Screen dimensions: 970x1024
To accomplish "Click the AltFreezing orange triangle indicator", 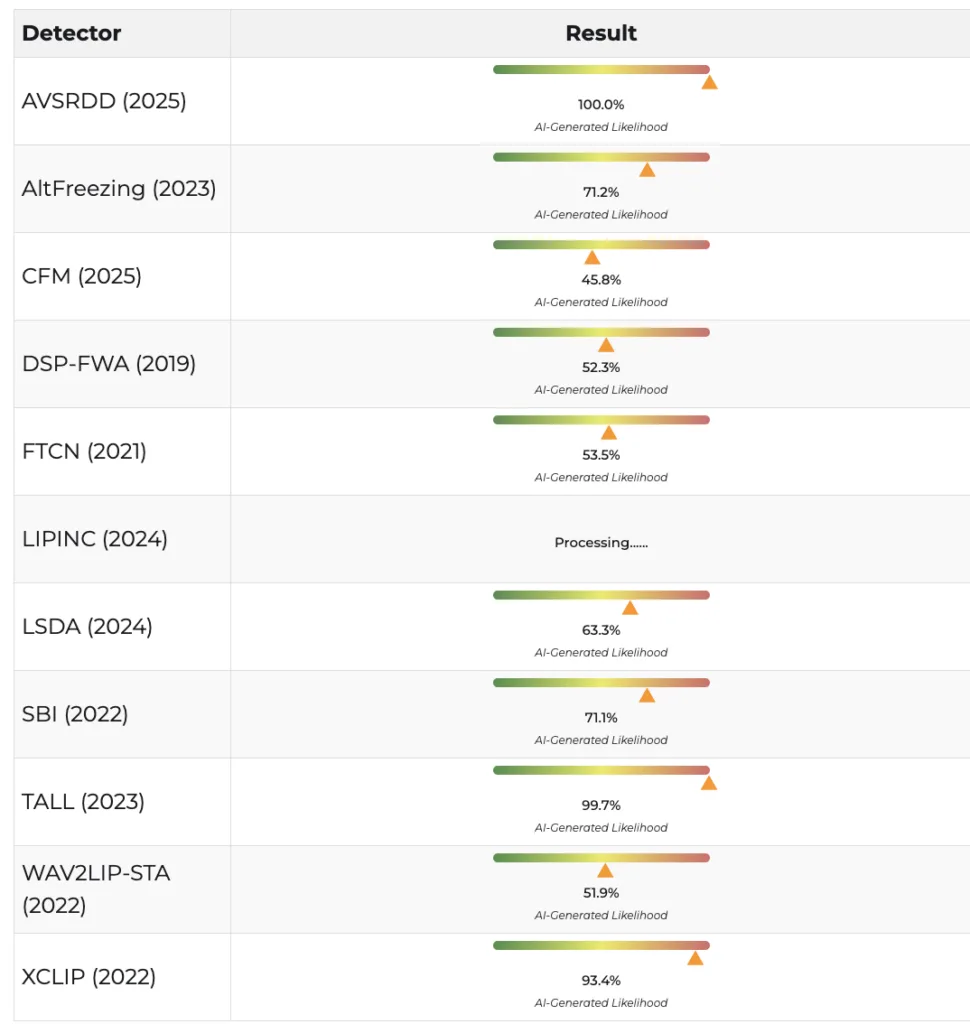I will click(x=647, y=170).
